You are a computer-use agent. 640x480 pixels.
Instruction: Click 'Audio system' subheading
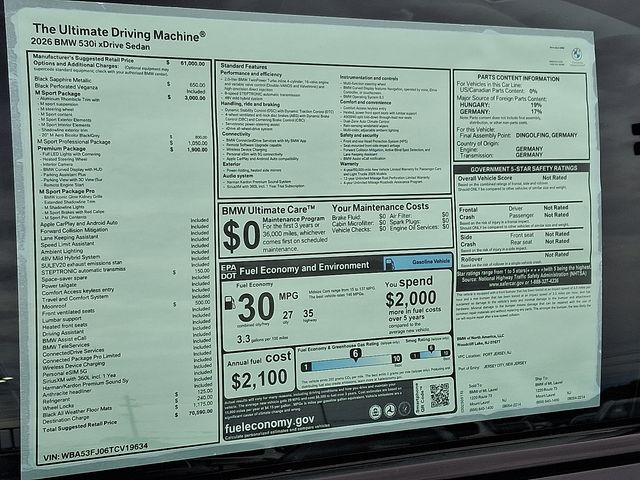click(238, 176)
